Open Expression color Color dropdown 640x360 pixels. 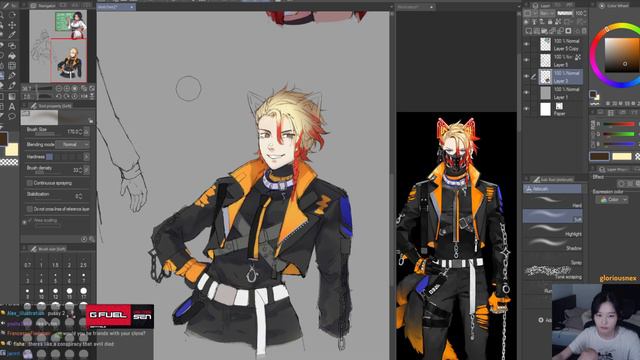click(612, 200)
